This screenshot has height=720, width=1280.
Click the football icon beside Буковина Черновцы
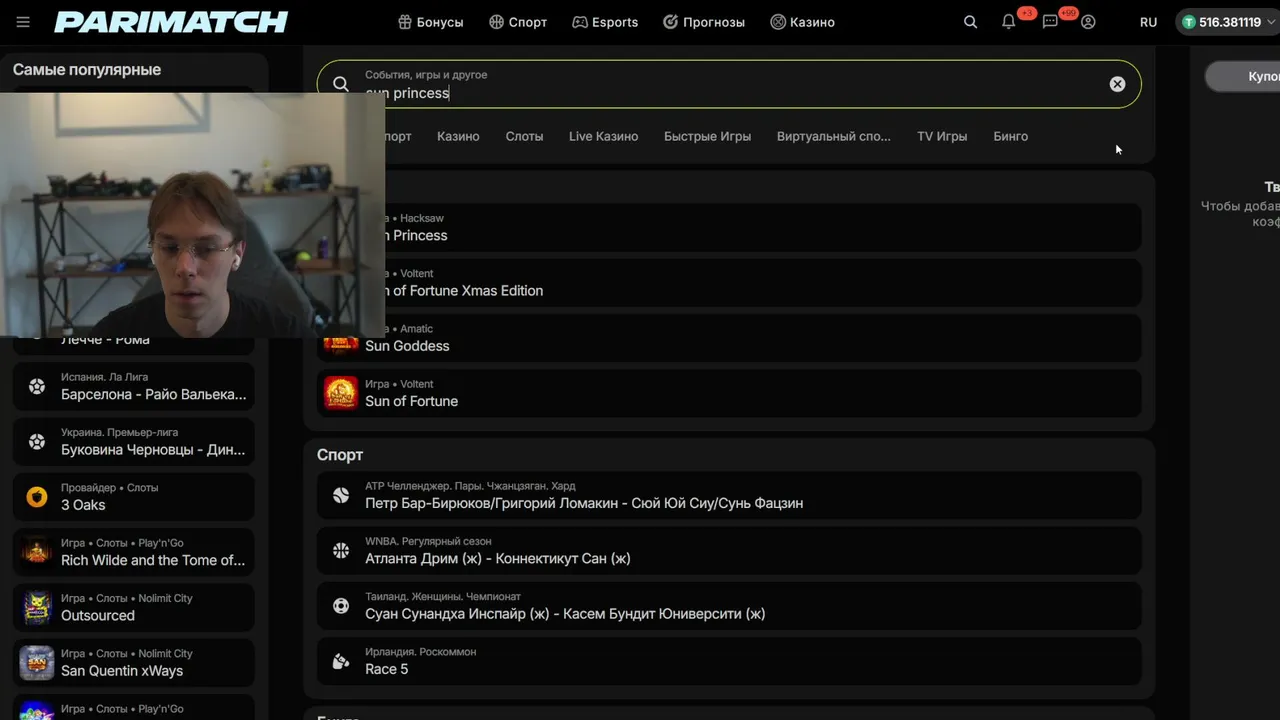[x=37, y=441]
